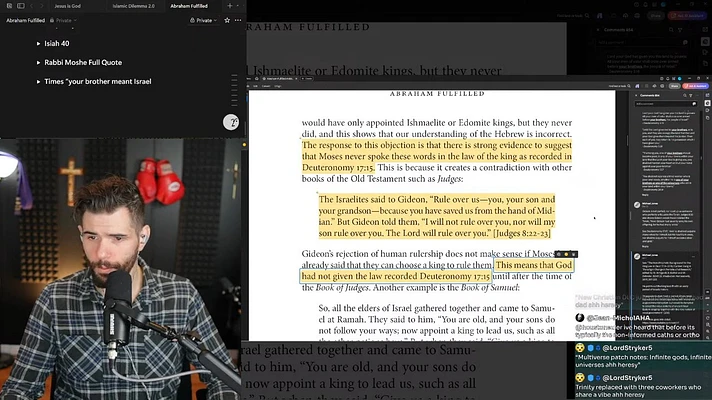The image size is (712, 400).
Task: Click Add a comment in background Acrobat
Action: 643,42
